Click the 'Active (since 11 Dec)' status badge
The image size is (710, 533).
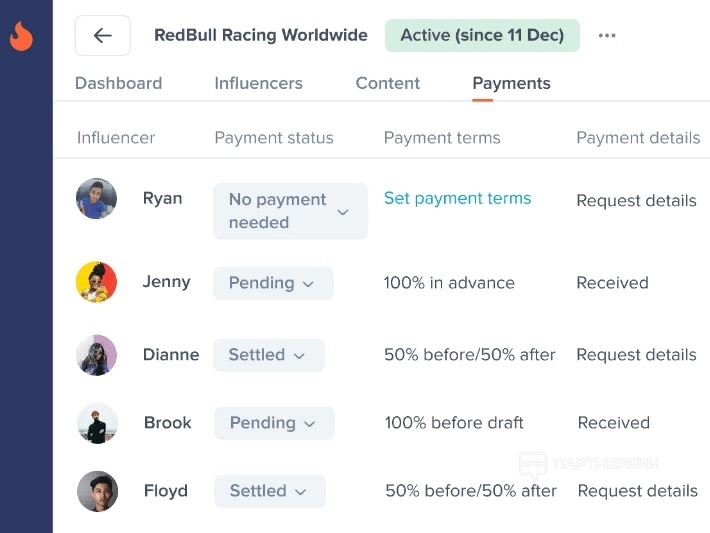(482, 36)
